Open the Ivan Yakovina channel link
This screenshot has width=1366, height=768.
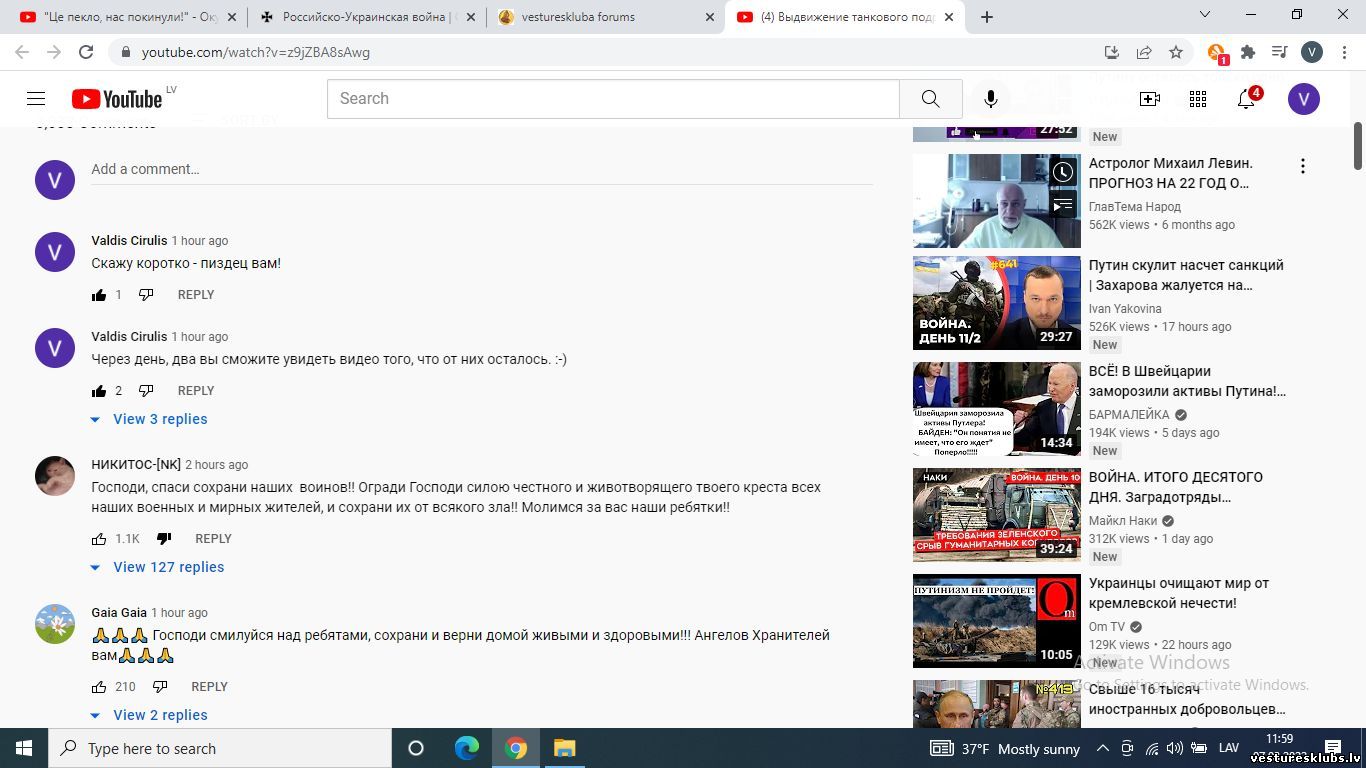(x=1125, y=309)
